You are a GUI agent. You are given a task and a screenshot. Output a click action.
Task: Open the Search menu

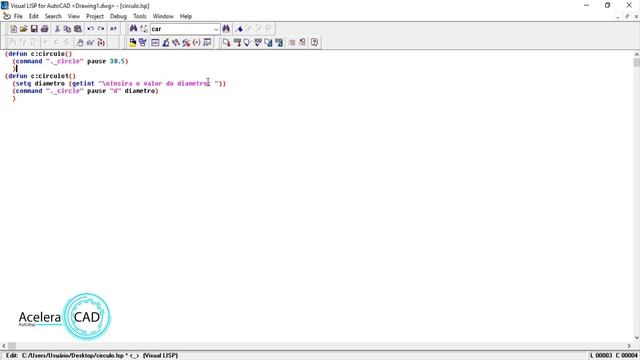pos(53,16)
